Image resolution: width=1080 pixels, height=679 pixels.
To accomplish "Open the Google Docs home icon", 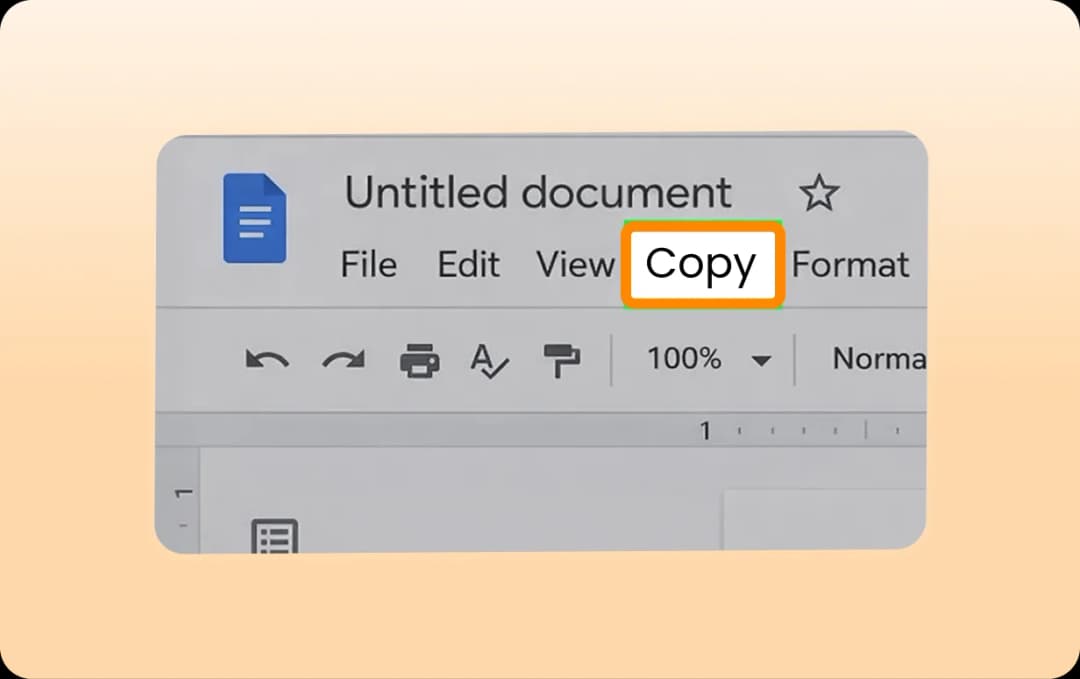I will coord(254,217).
